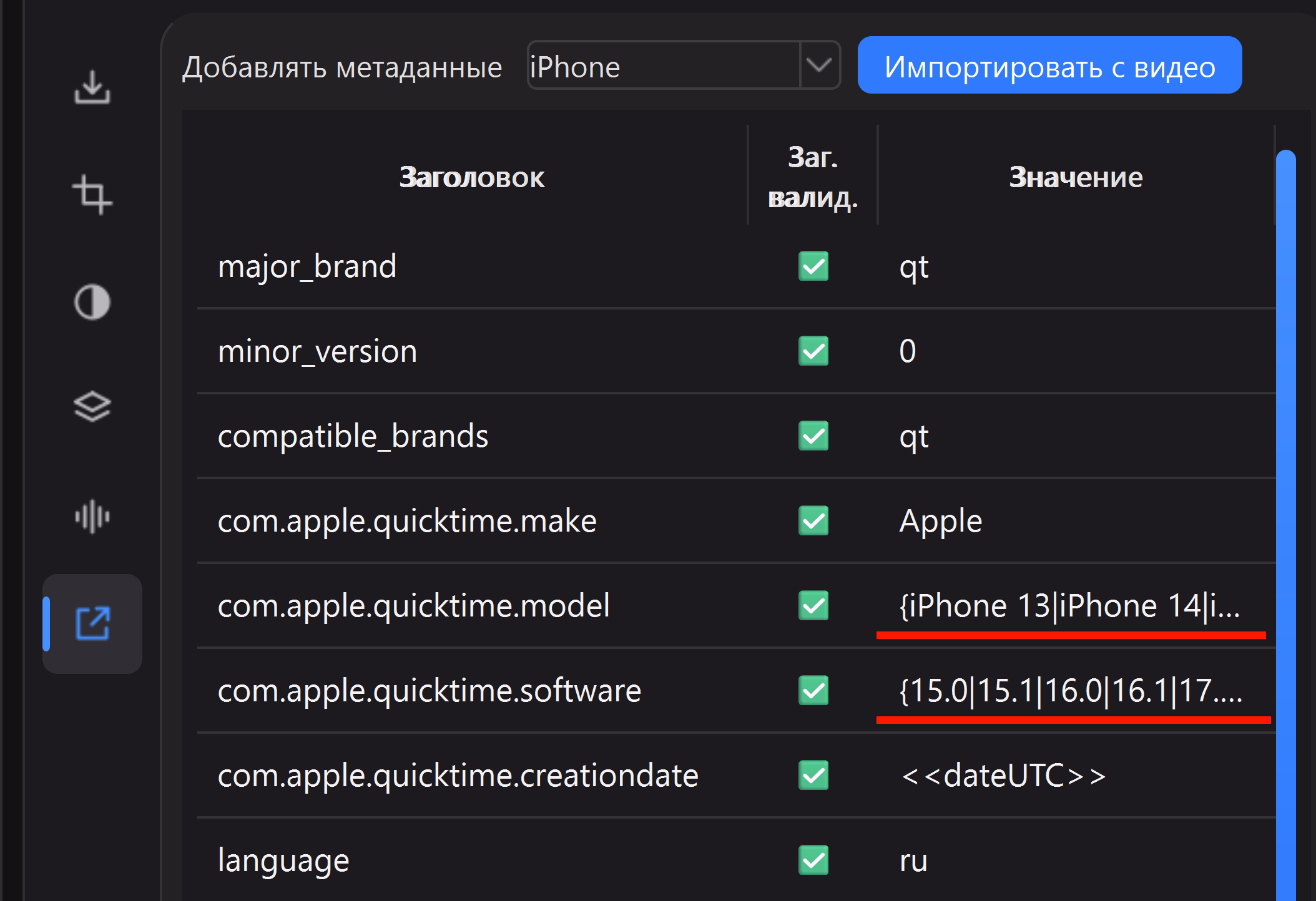This screenshot has width=1316, height=901.
Task: Click the blue vertical table scrollbar
Action: (x=1286, y=525)
